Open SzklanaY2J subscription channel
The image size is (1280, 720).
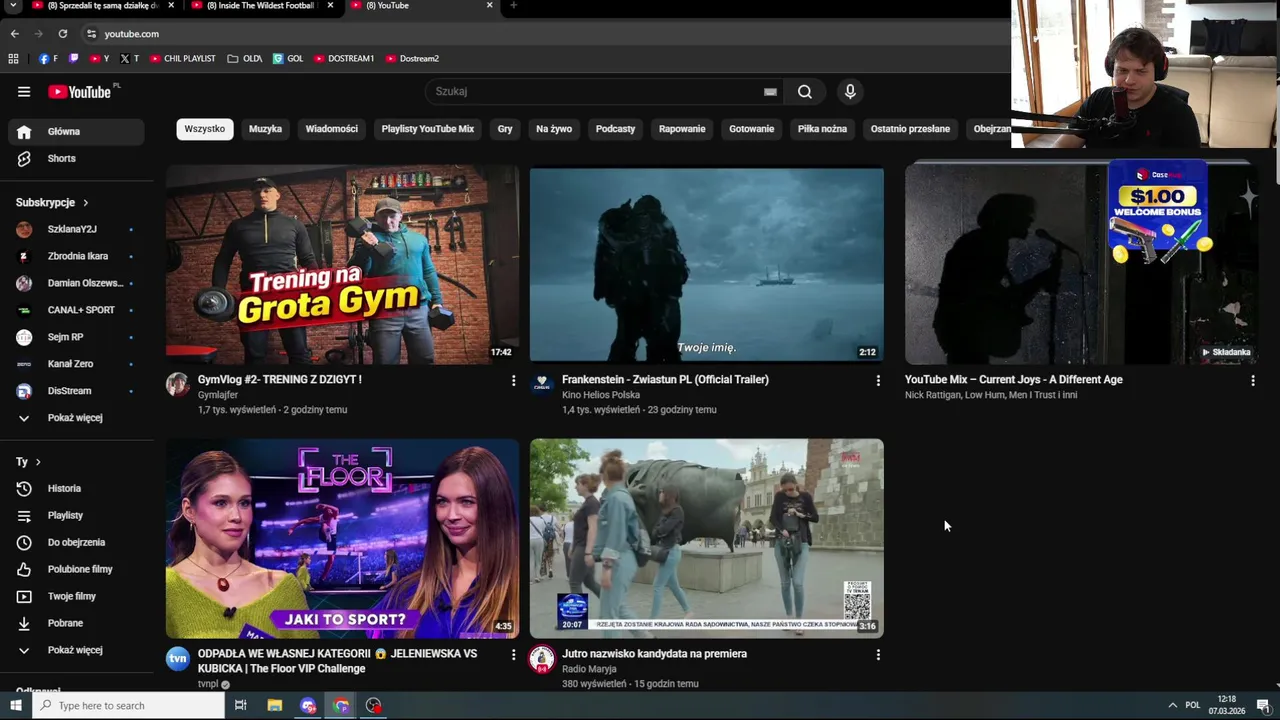(76, 229)
